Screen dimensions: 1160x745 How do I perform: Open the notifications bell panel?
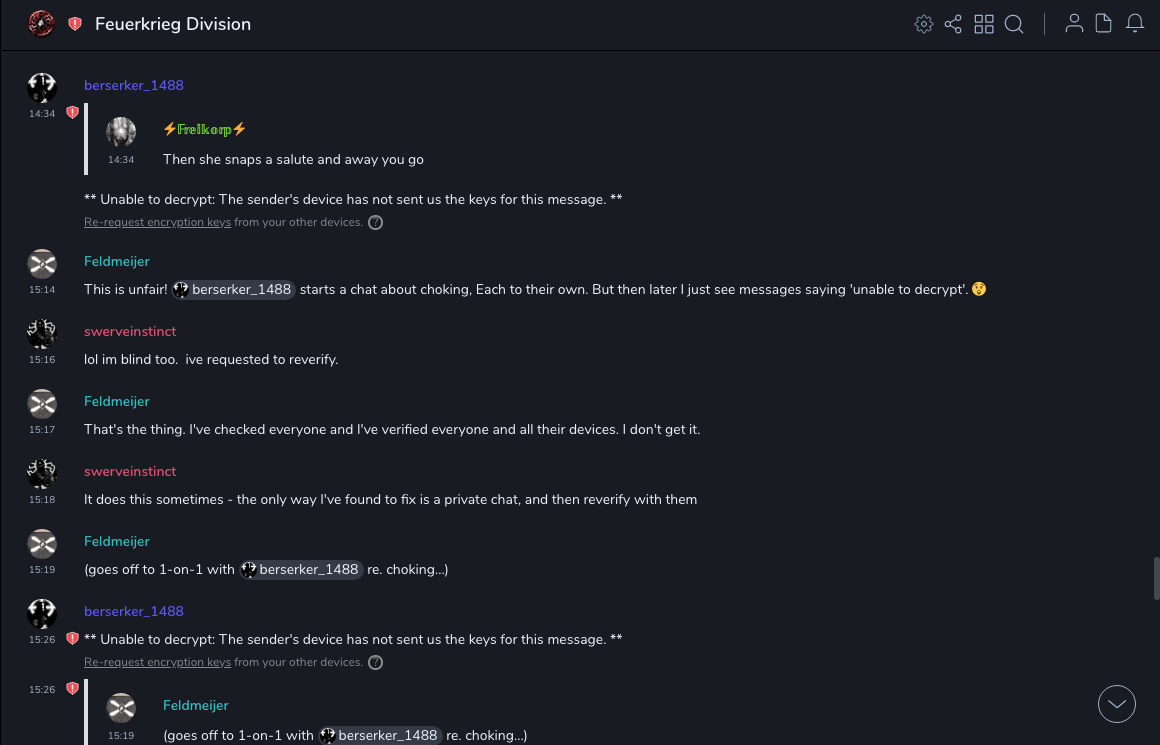(x=1135, y=24)
